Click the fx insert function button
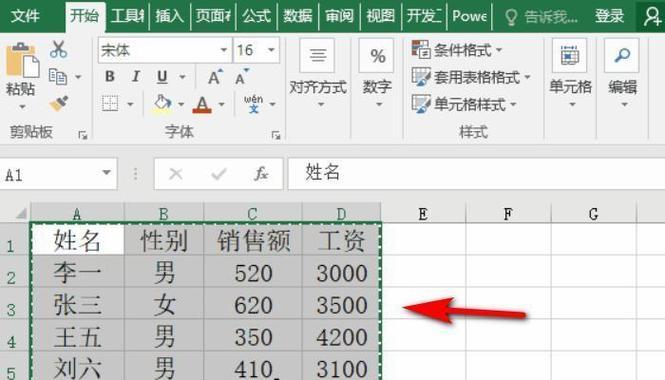Viewport: 665px width, 380px height. pyautogui.click(x=260, y=174)
